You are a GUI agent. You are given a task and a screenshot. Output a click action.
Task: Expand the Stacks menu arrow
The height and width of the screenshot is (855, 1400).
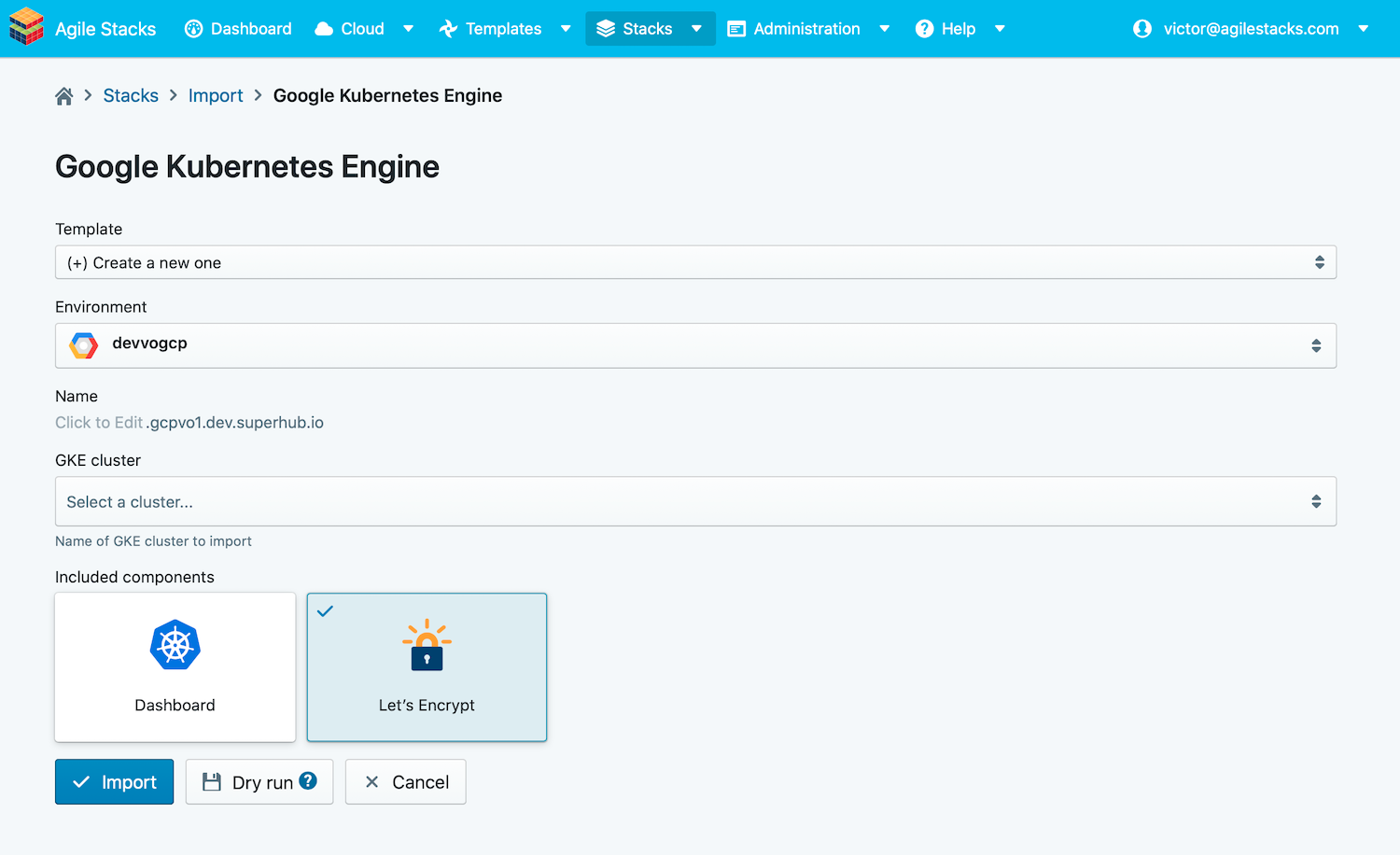(696, 29)
